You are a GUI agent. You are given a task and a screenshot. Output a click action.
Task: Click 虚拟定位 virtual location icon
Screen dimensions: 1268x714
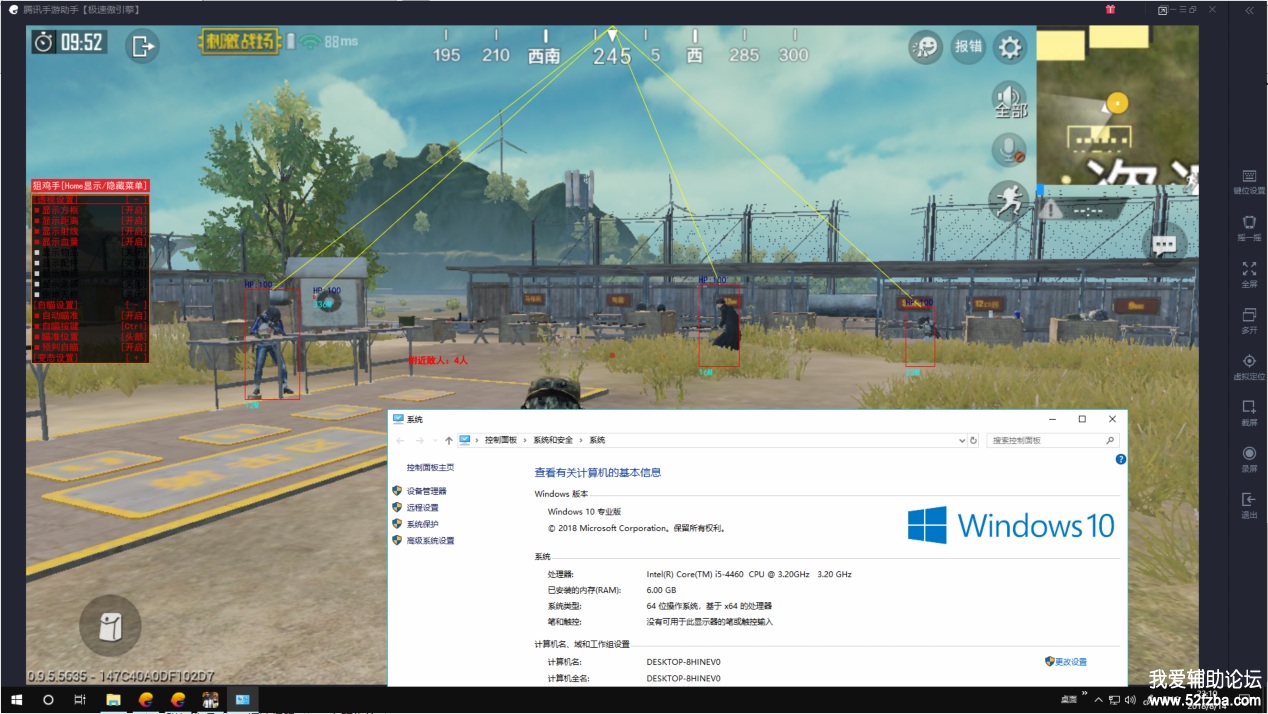tap(1249, 367)
